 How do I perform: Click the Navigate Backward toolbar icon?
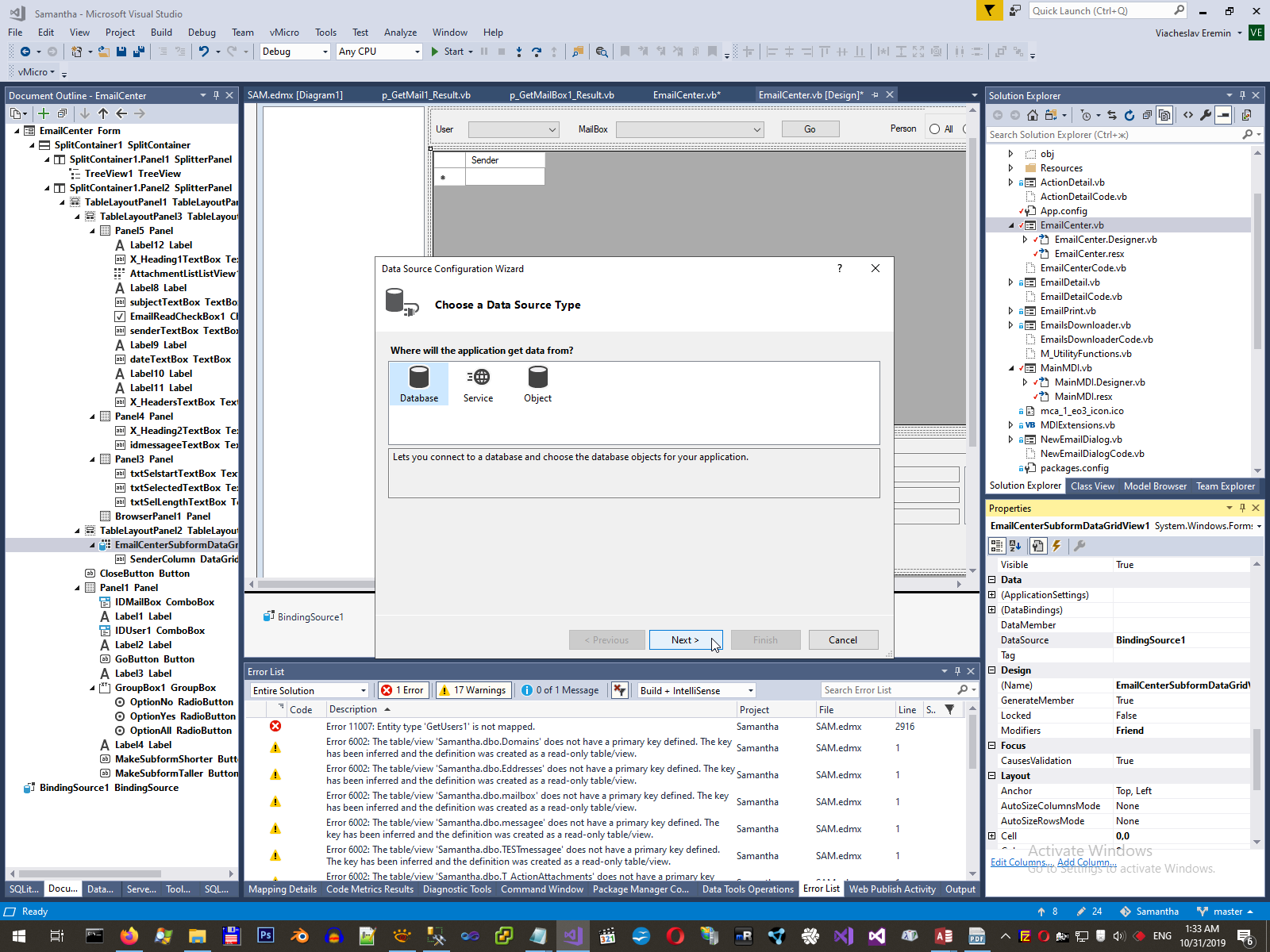(x=25, y=52)
